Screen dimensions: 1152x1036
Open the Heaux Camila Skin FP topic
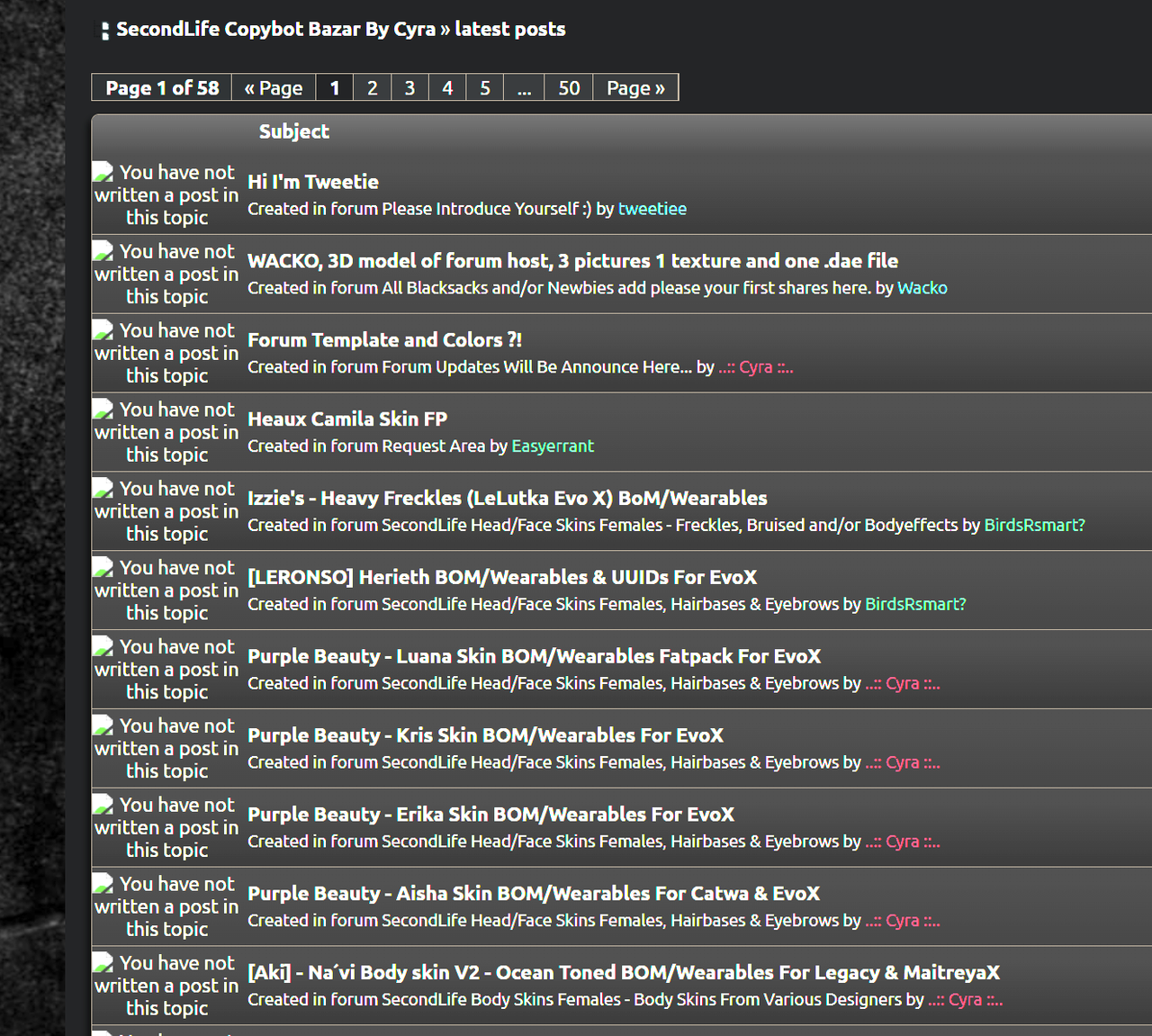[x=347, y=419]
